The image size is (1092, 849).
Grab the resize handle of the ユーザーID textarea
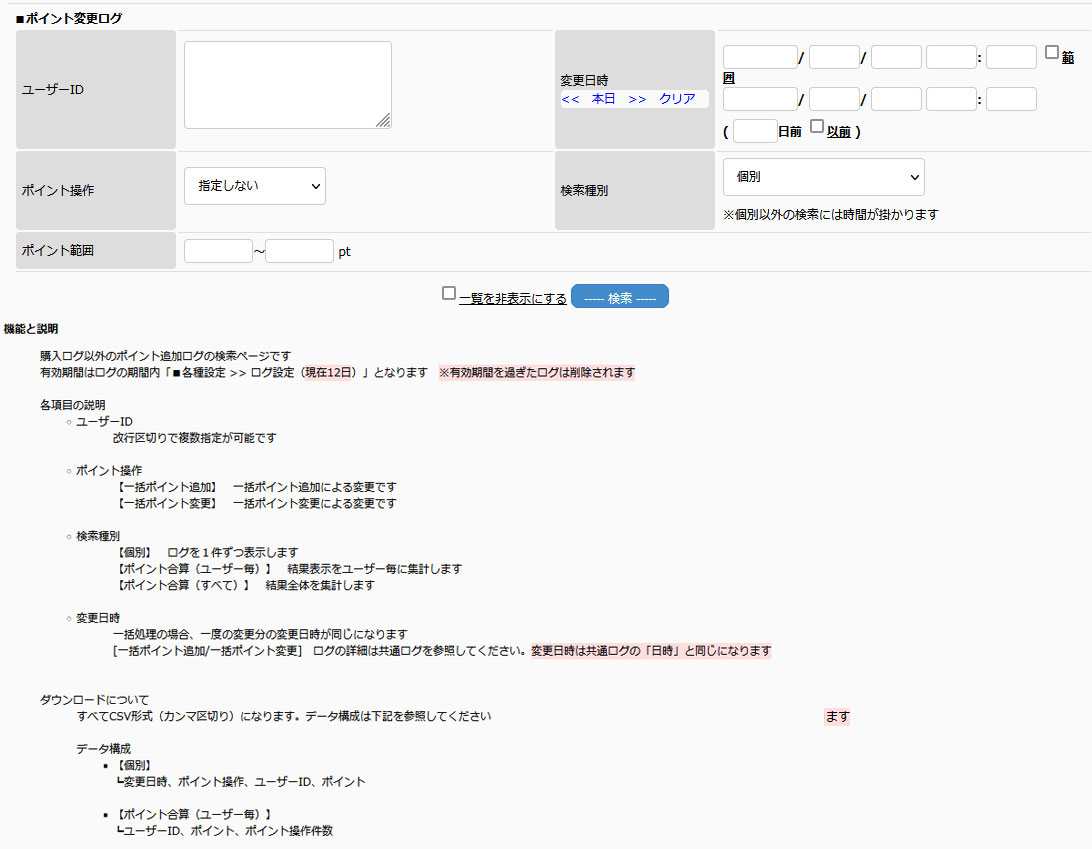click(x=383, y=120)
